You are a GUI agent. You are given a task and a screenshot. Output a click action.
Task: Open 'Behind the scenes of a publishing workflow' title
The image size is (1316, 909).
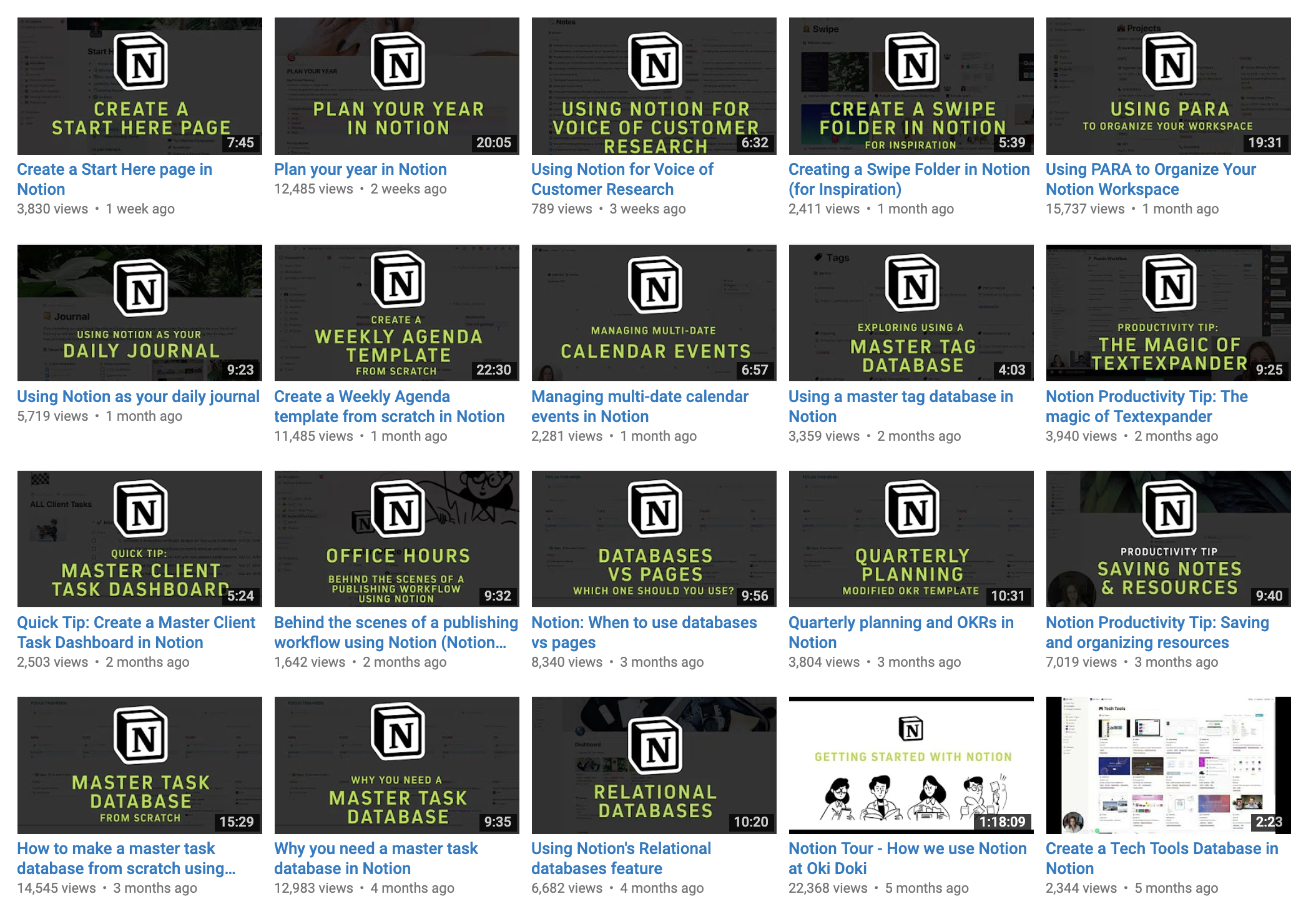click(x=396, y=632)
